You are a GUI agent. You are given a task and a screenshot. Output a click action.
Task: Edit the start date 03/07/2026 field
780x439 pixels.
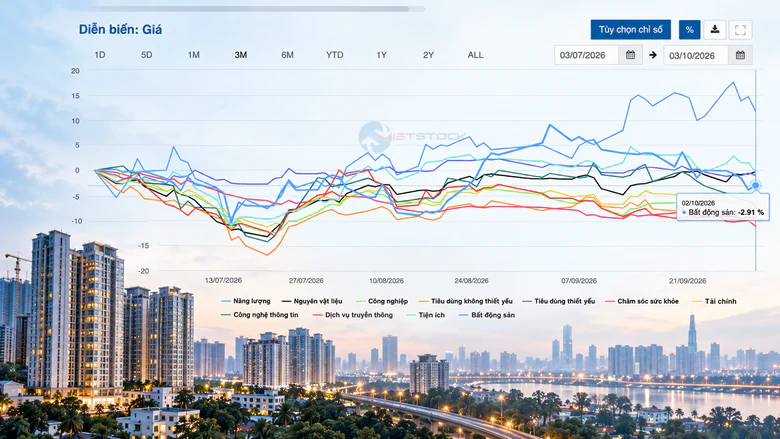(x=586, y=55)
